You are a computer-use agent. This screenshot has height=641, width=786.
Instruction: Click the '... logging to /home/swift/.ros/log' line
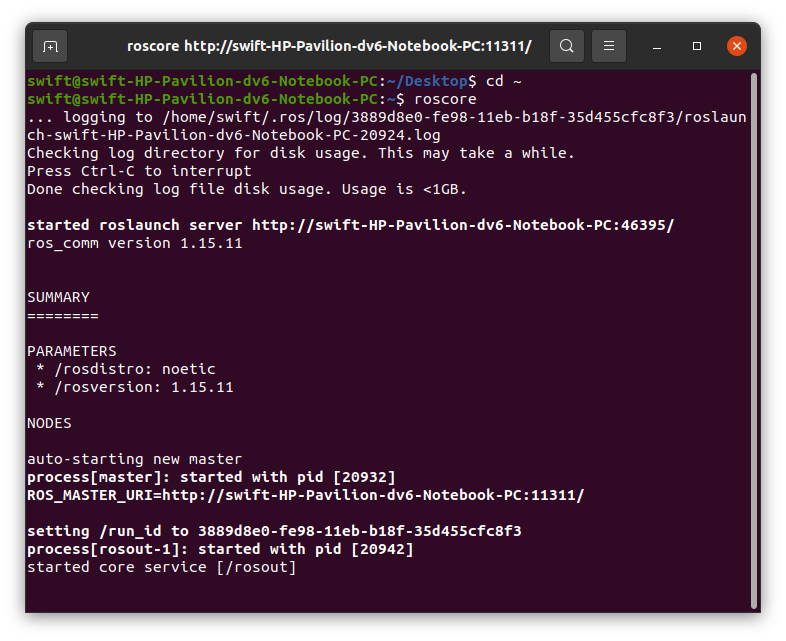pos(386,117)
